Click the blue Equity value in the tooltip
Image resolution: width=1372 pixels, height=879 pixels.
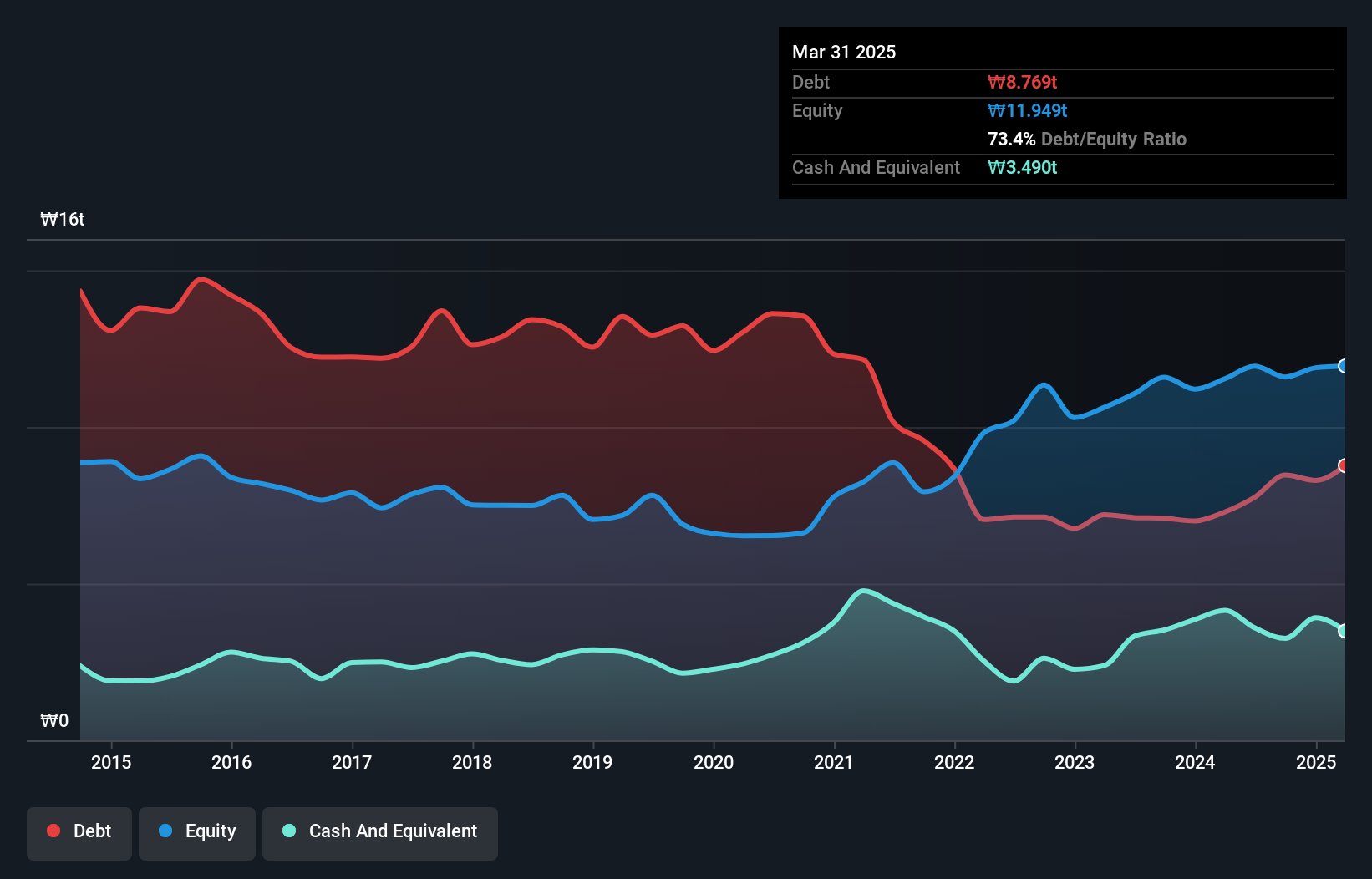pyautogui.click(x=1028, y=110)
